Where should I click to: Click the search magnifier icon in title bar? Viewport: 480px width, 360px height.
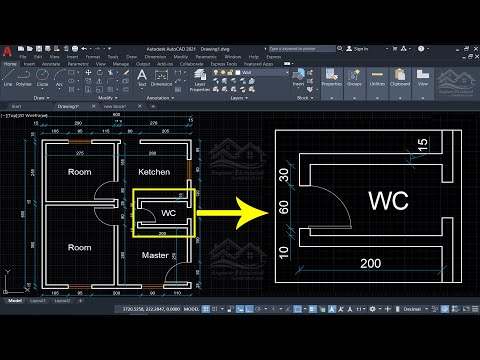click(340, 49)
